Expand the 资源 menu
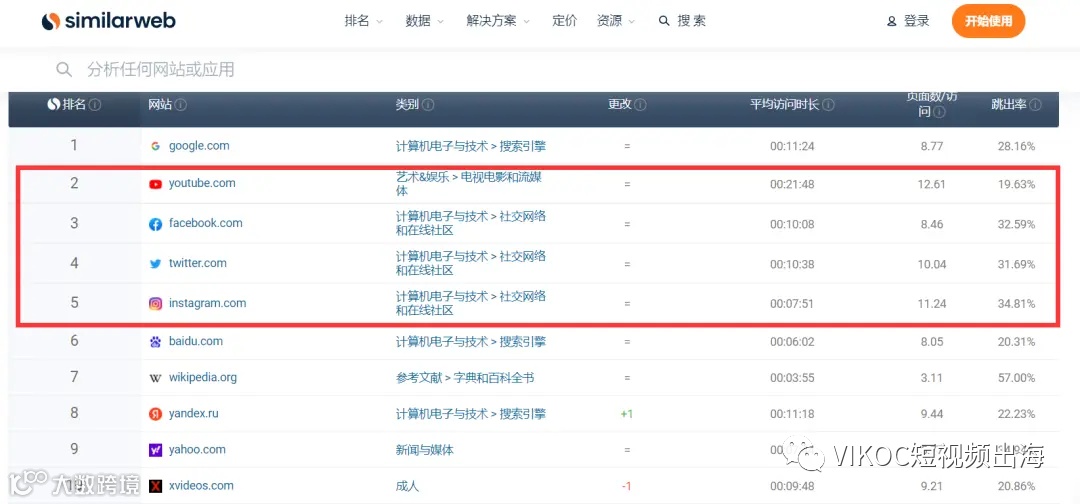Screen dimensions: 1080x504 (x=616, y=21)
